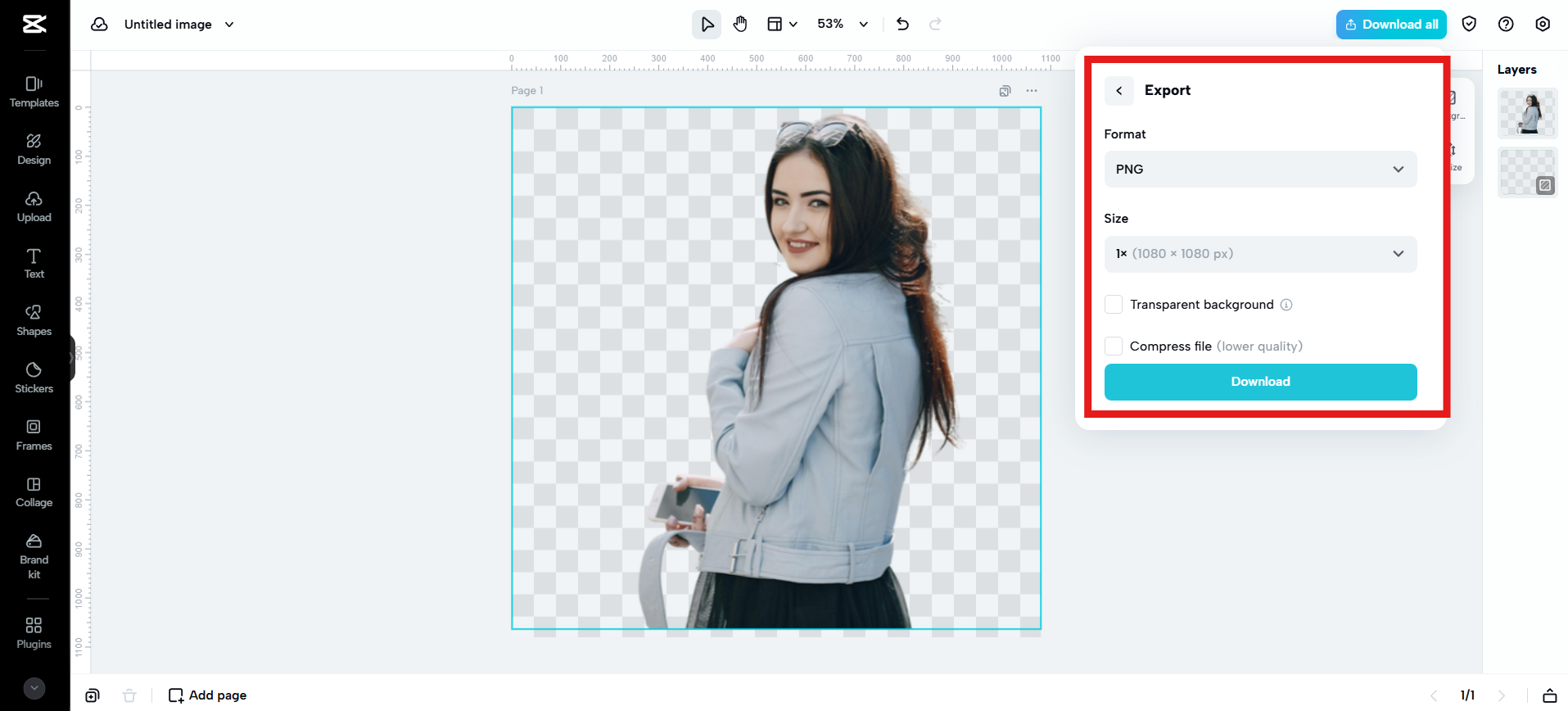
Task: Select the woman layer thumbnail
Action: [1527, 114]
